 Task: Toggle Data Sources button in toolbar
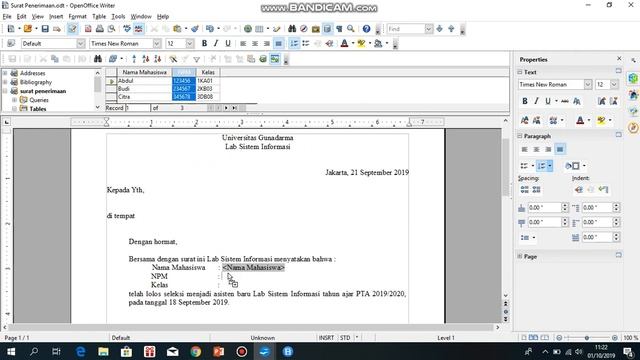point(327,29)
